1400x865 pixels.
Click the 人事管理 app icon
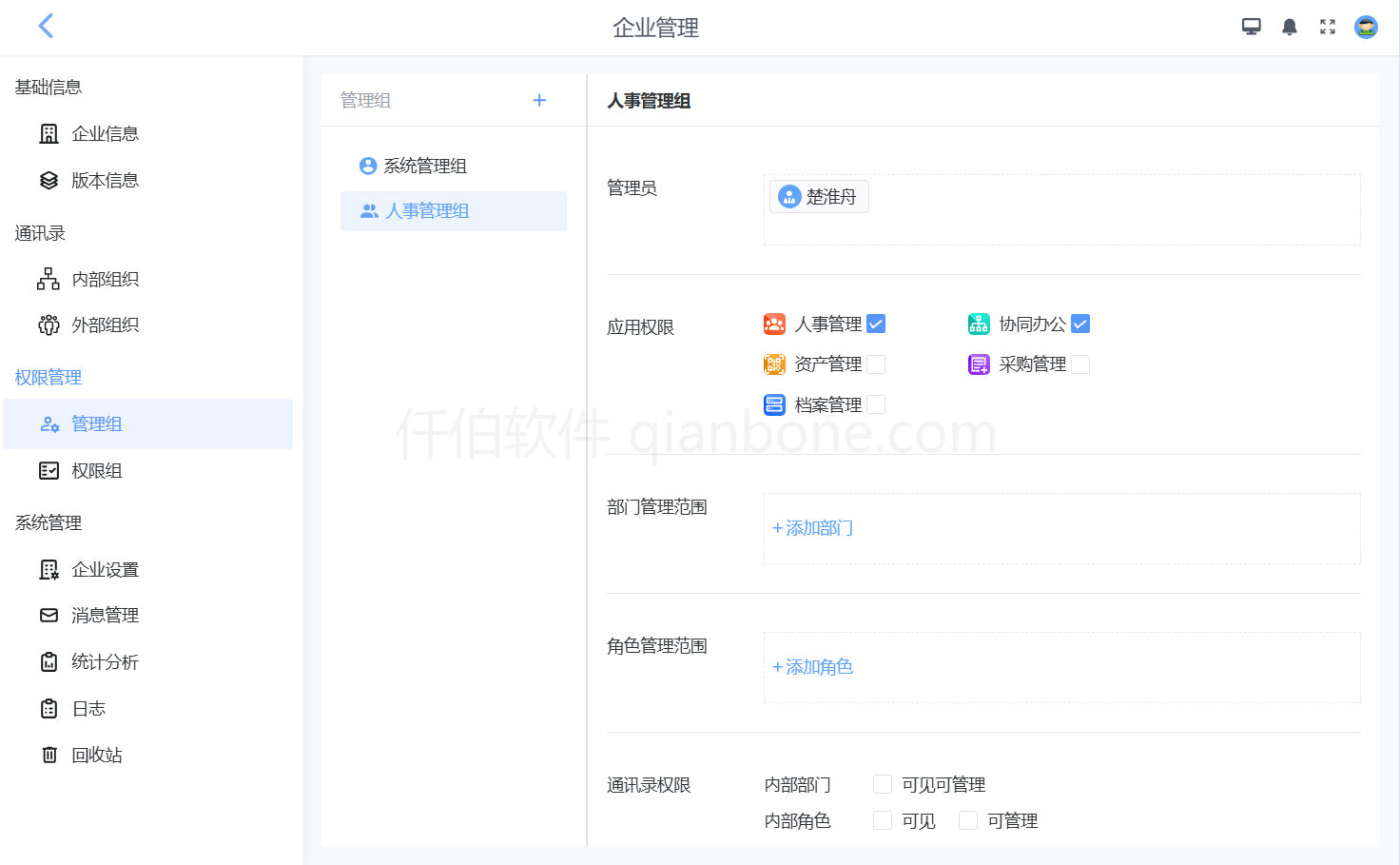point(774,324)
